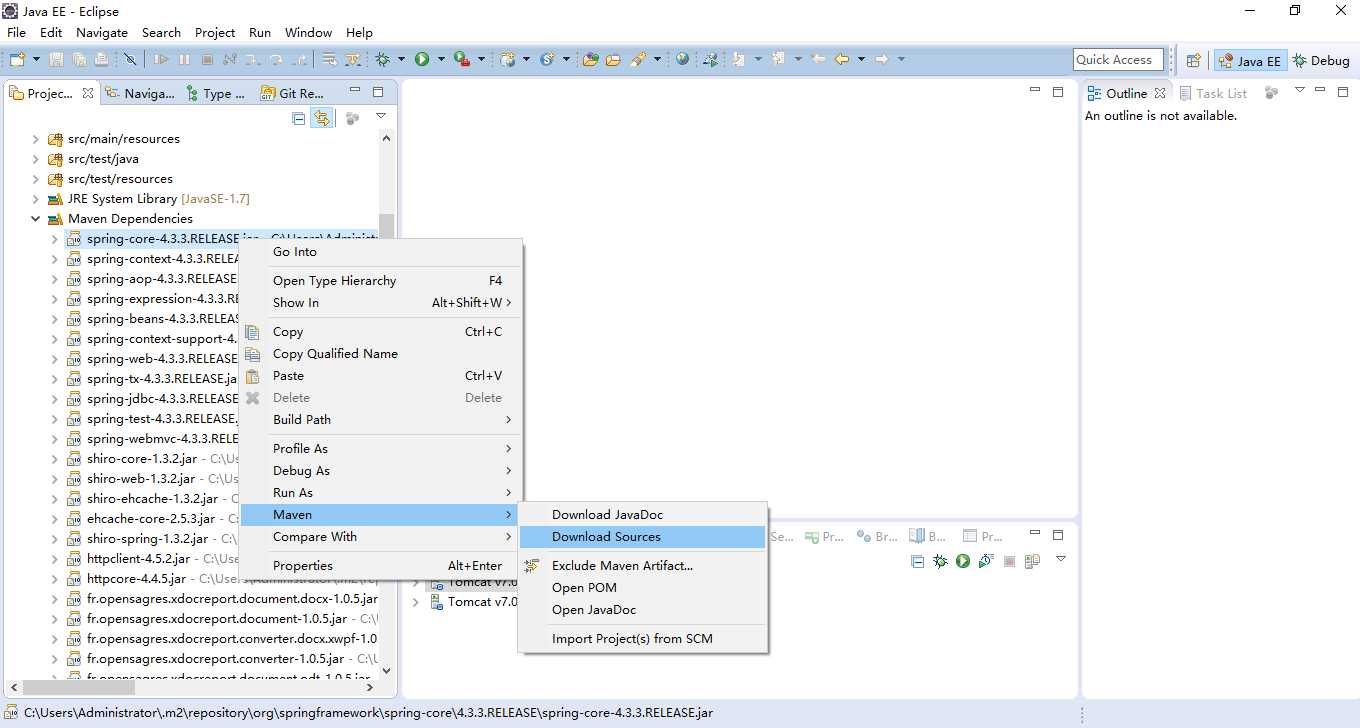Click the Run Last Tool (external tools) icon

pos(461,60)
